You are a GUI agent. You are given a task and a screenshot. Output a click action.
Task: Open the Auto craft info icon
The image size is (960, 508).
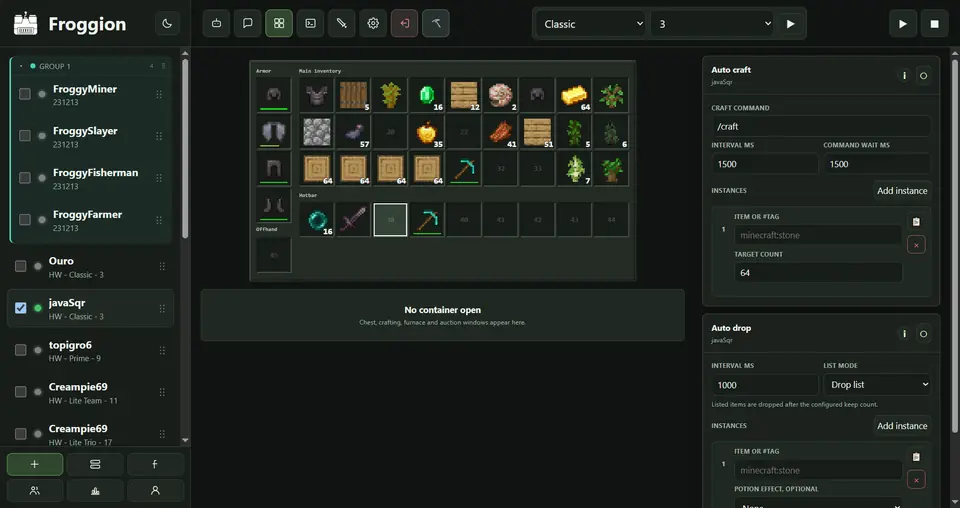coord(904,76)
